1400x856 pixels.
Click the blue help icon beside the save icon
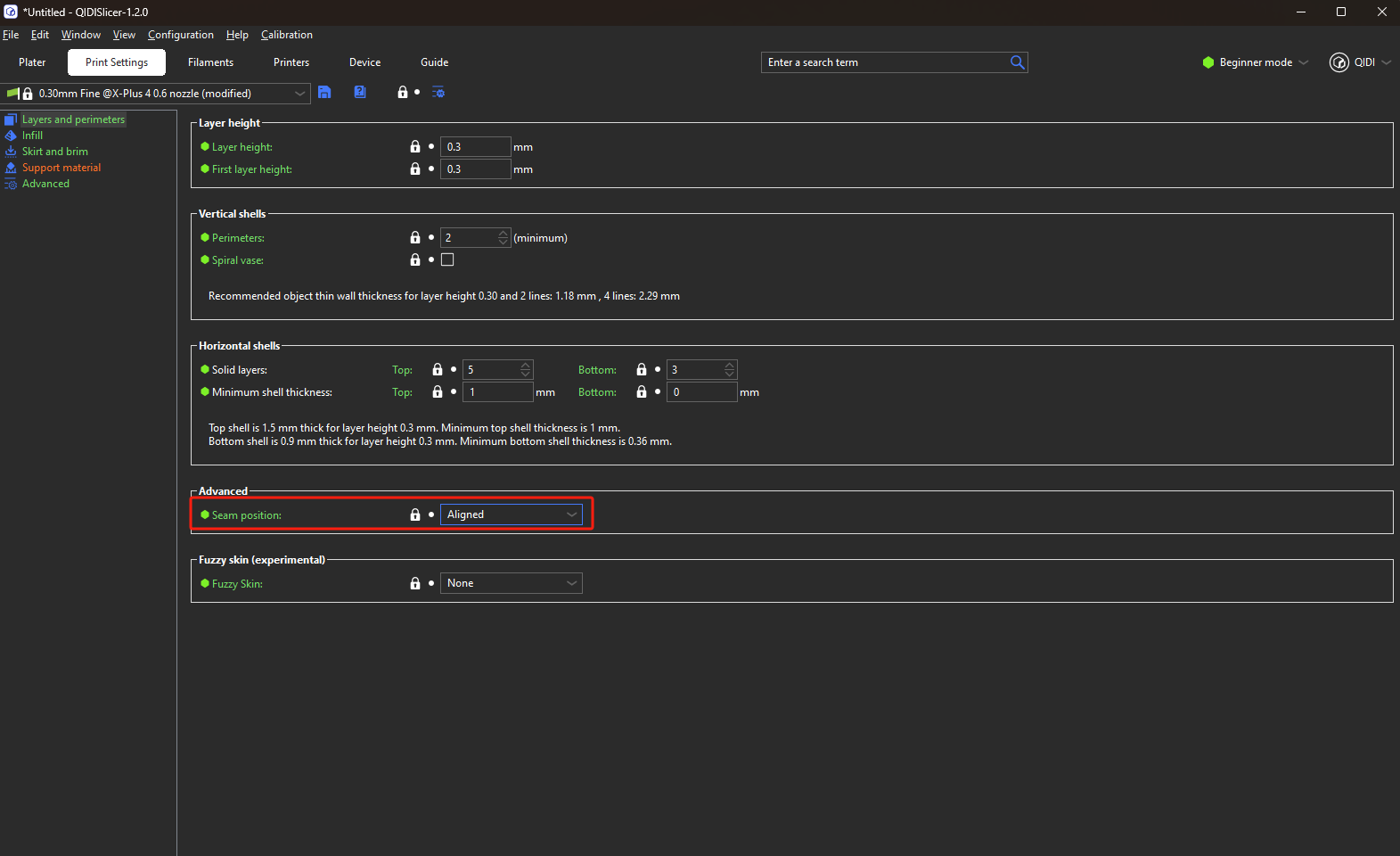pyautogui.click(x=360, y=93)
